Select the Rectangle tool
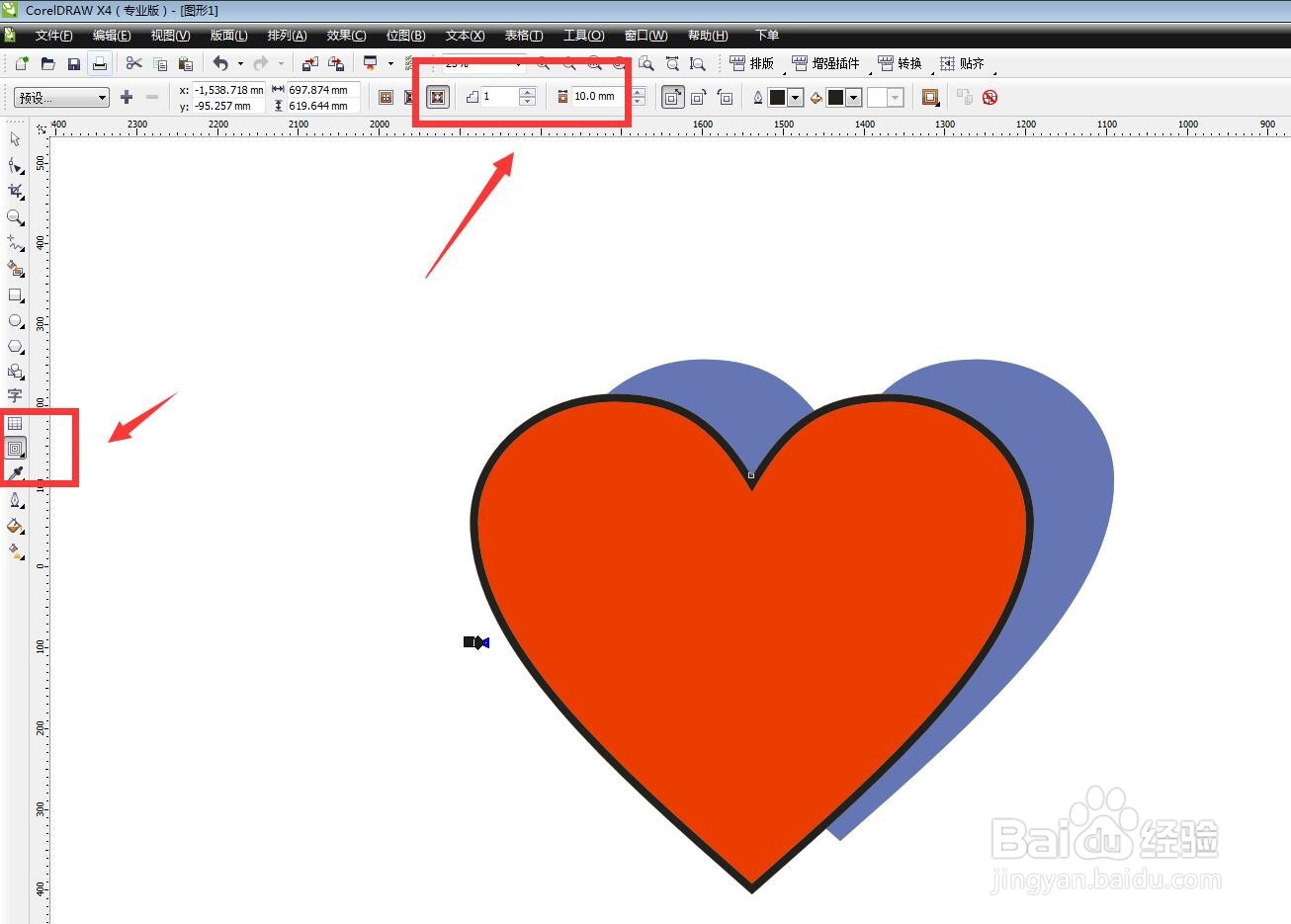The width and height of the screenshot is (1291, 924). pyautogui.click(x=15, y=294)
